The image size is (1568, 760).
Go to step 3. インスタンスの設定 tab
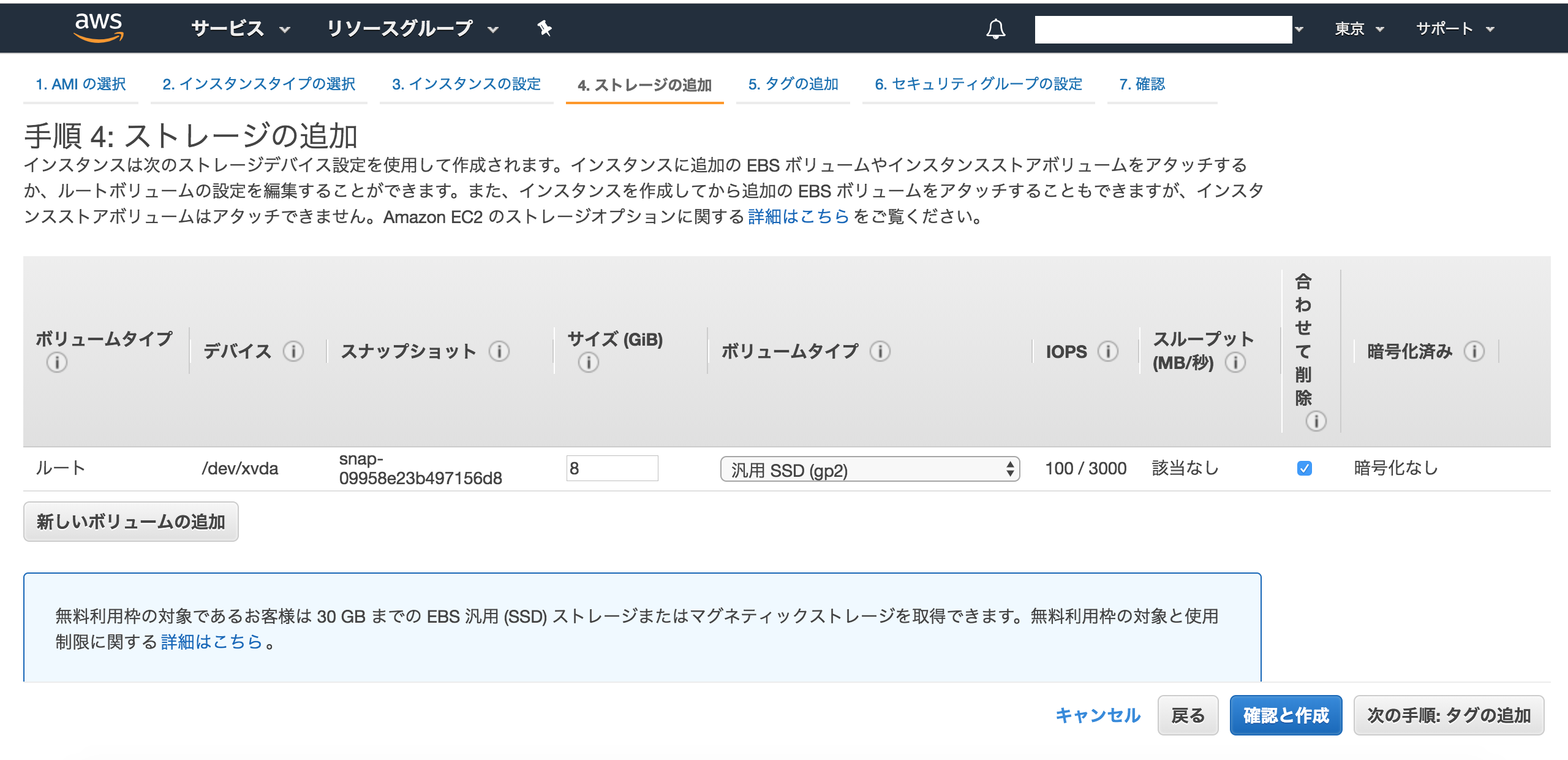466,84
